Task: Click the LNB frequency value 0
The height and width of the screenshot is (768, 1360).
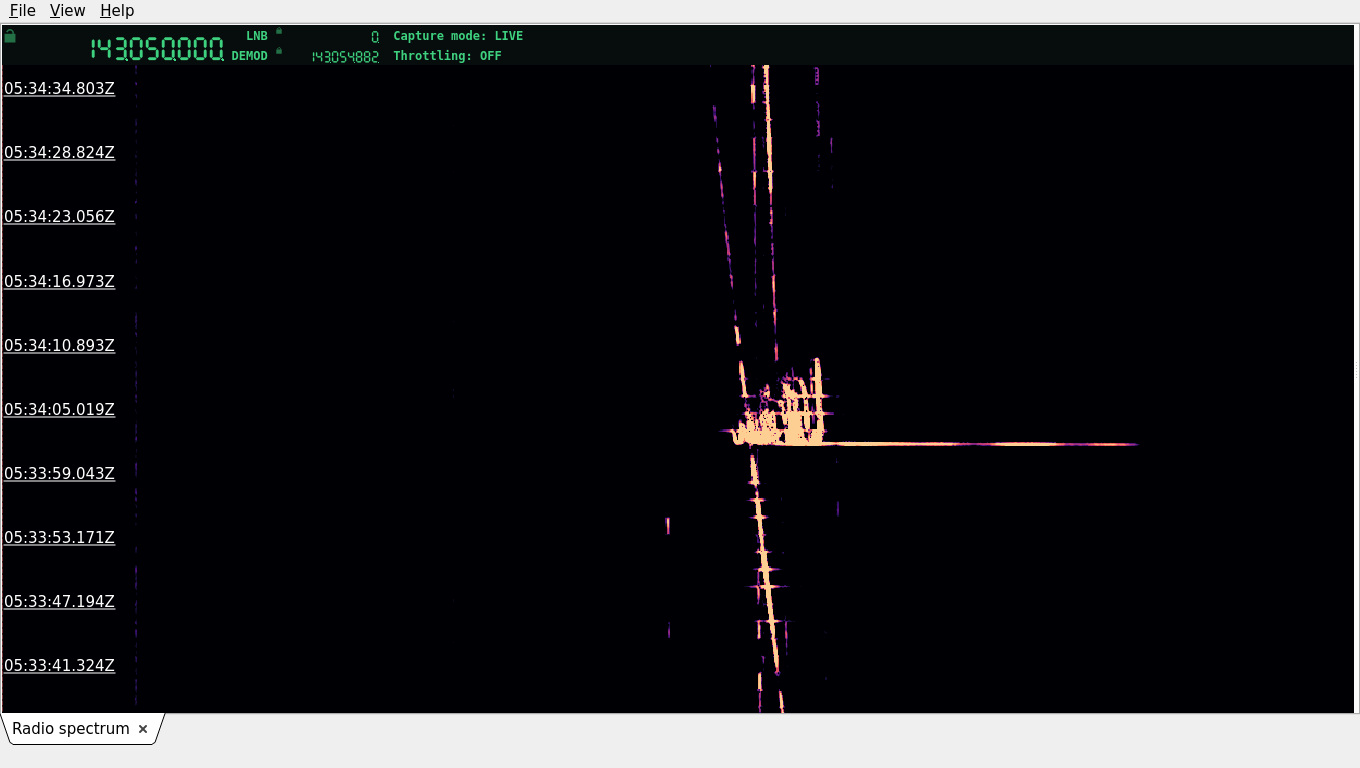Action: point(375,36)
